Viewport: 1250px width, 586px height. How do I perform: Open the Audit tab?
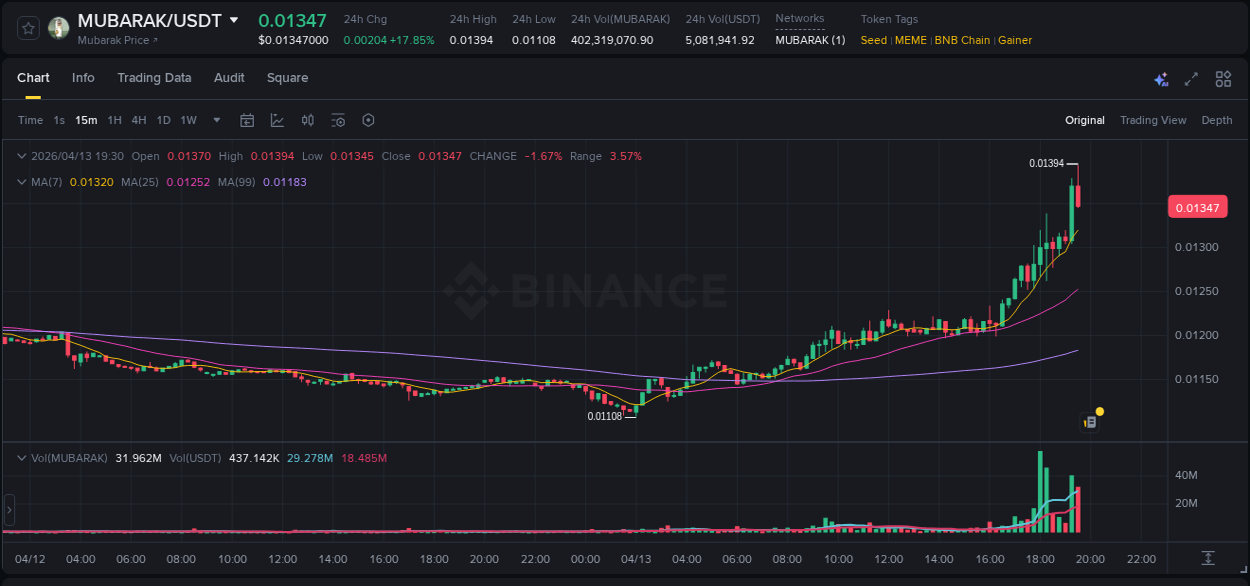[229, 77]
